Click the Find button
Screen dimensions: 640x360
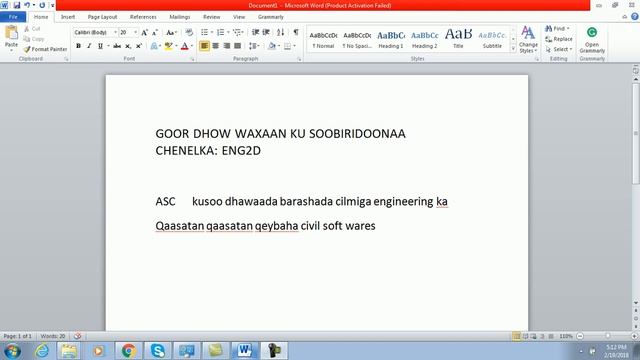(558, 29)
